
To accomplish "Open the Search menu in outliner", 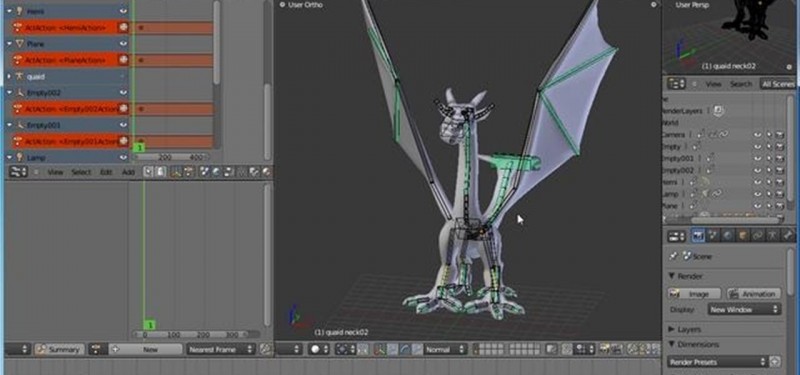I will (740, 84).
